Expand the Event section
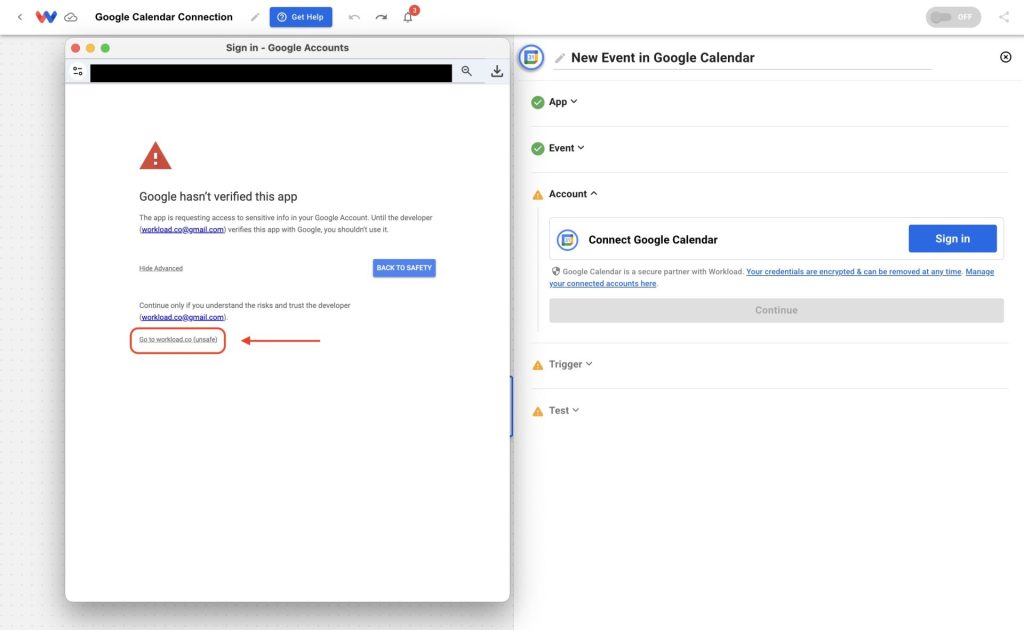This screenshot has width=1024, height=630. pos(566,148)
